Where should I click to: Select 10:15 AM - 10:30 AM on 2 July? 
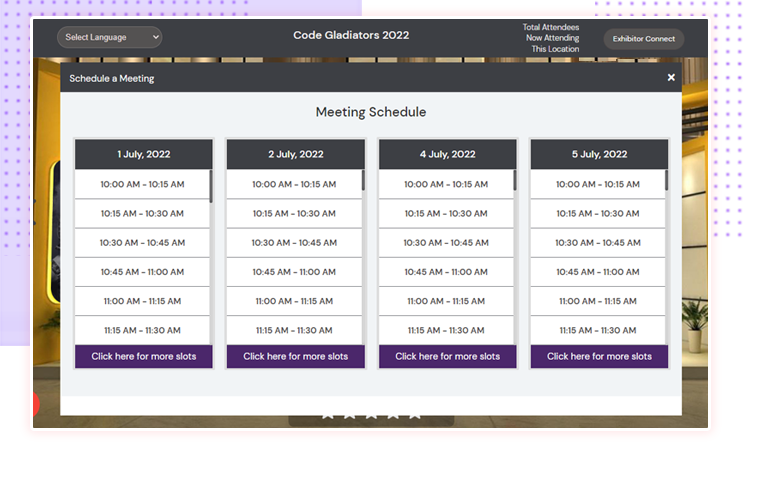click(x=294, y=213)
